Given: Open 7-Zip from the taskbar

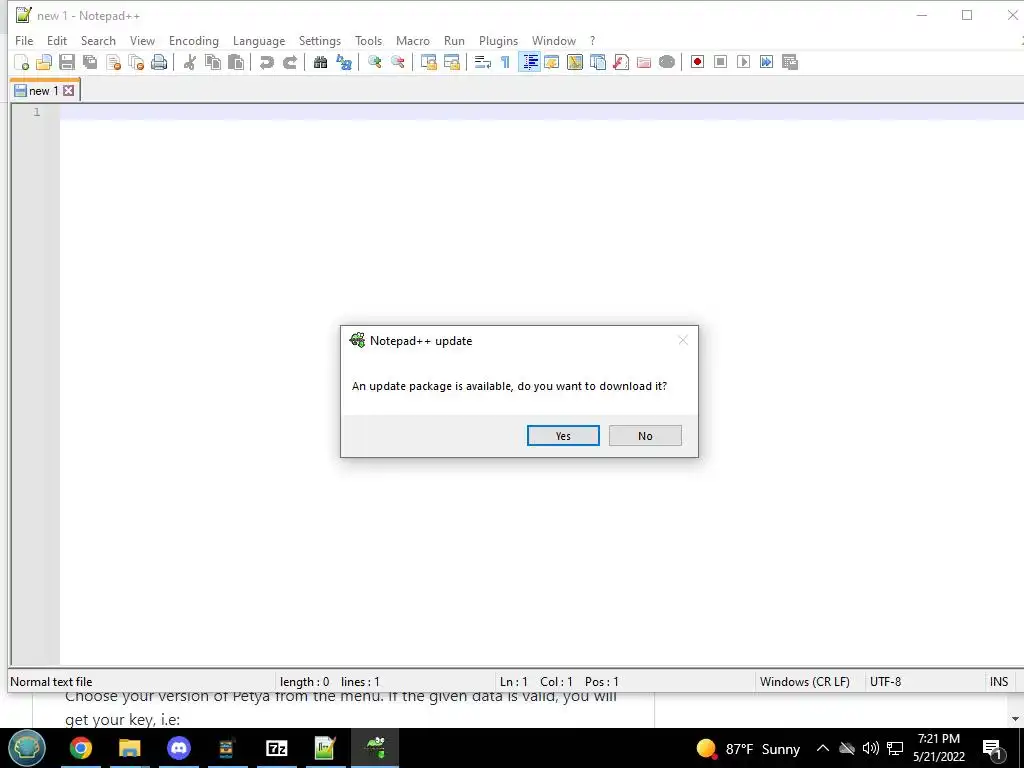Looking at the screenshot, I should click(x=277, y=748).
